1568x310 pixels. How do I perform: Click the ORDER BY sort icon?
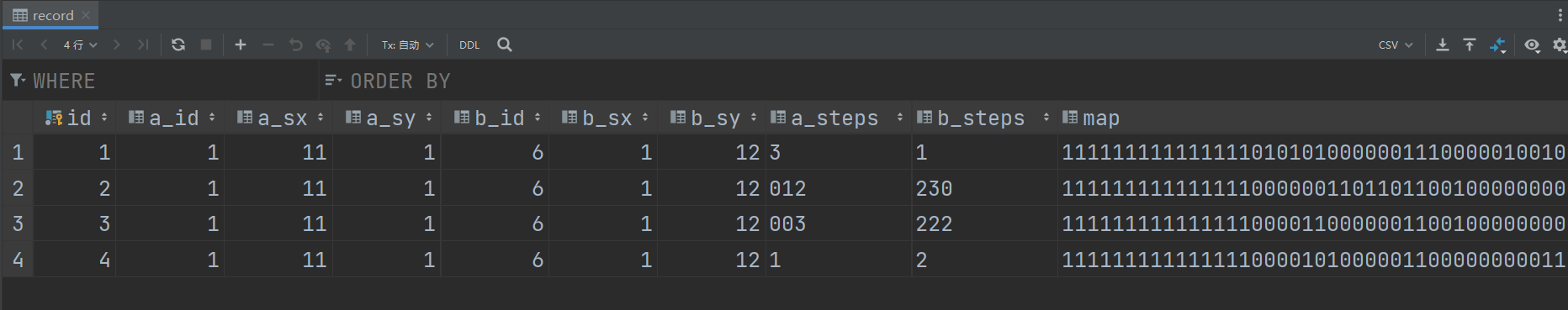coord(333,80)
